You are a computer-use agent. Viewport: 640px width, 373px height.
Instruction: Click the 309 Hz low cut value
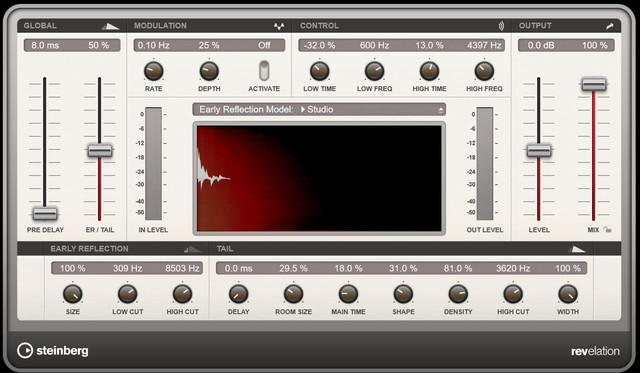pos(127,269)
